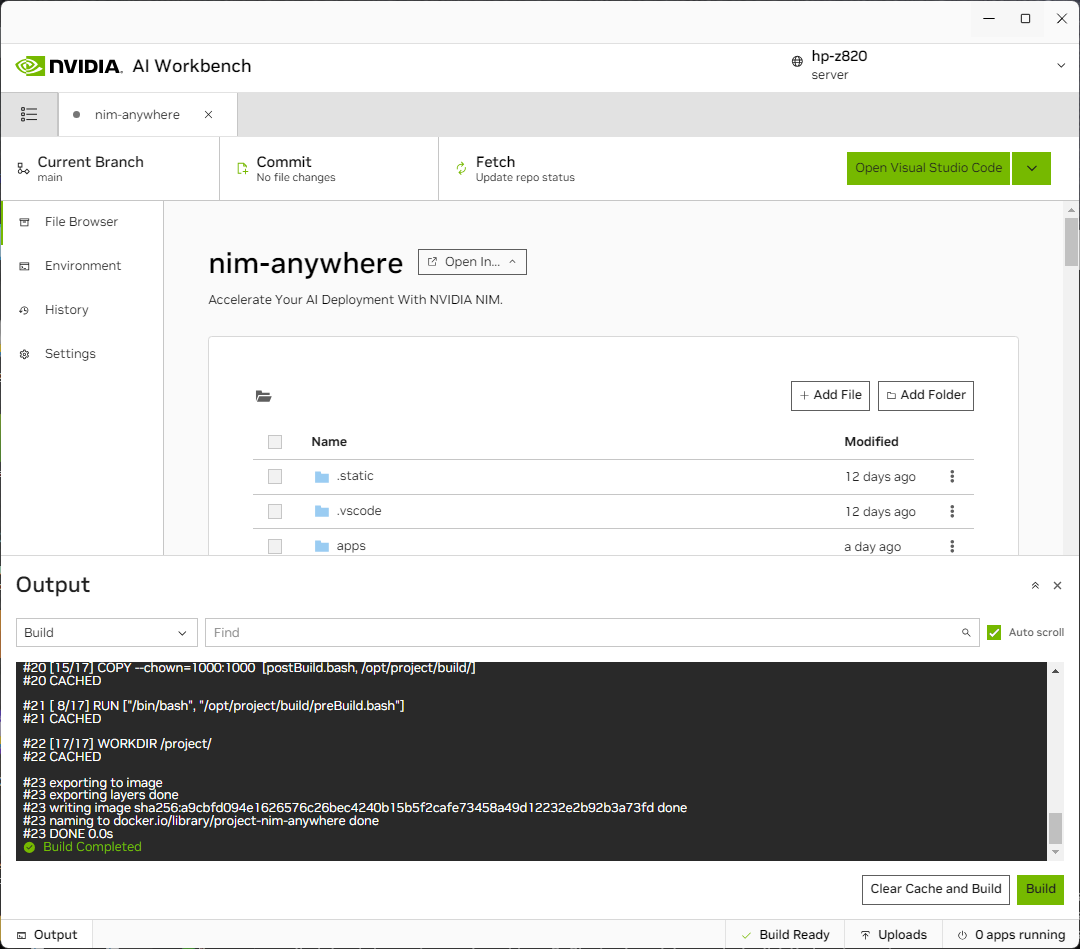Viewport: 1080px width, 949px height.
Task: Click the Uploads arrow icon
Action: pos(865,935)
